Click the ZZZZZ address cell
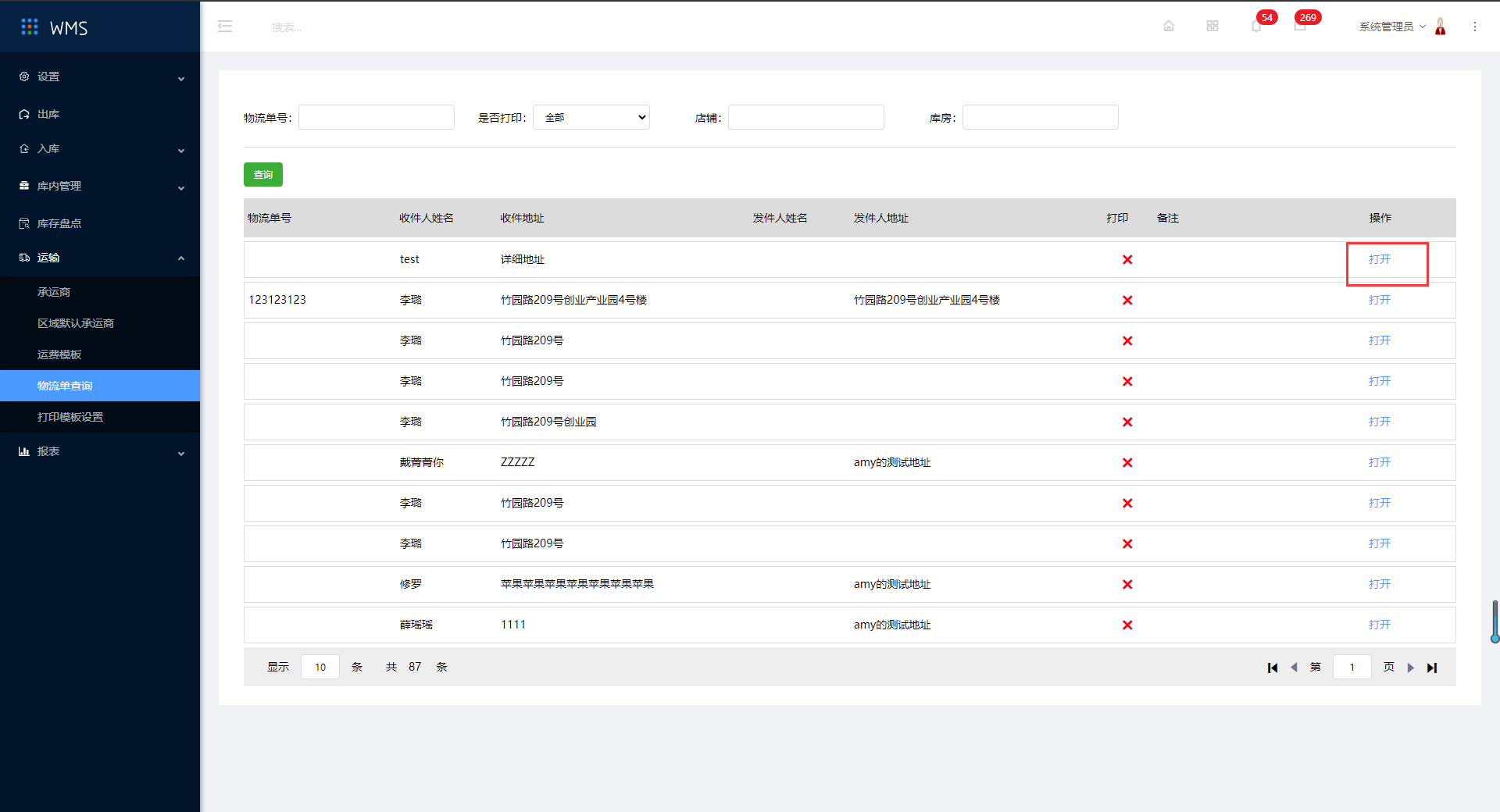Viewport: 1500px width, 812px height. click(518, 462)
